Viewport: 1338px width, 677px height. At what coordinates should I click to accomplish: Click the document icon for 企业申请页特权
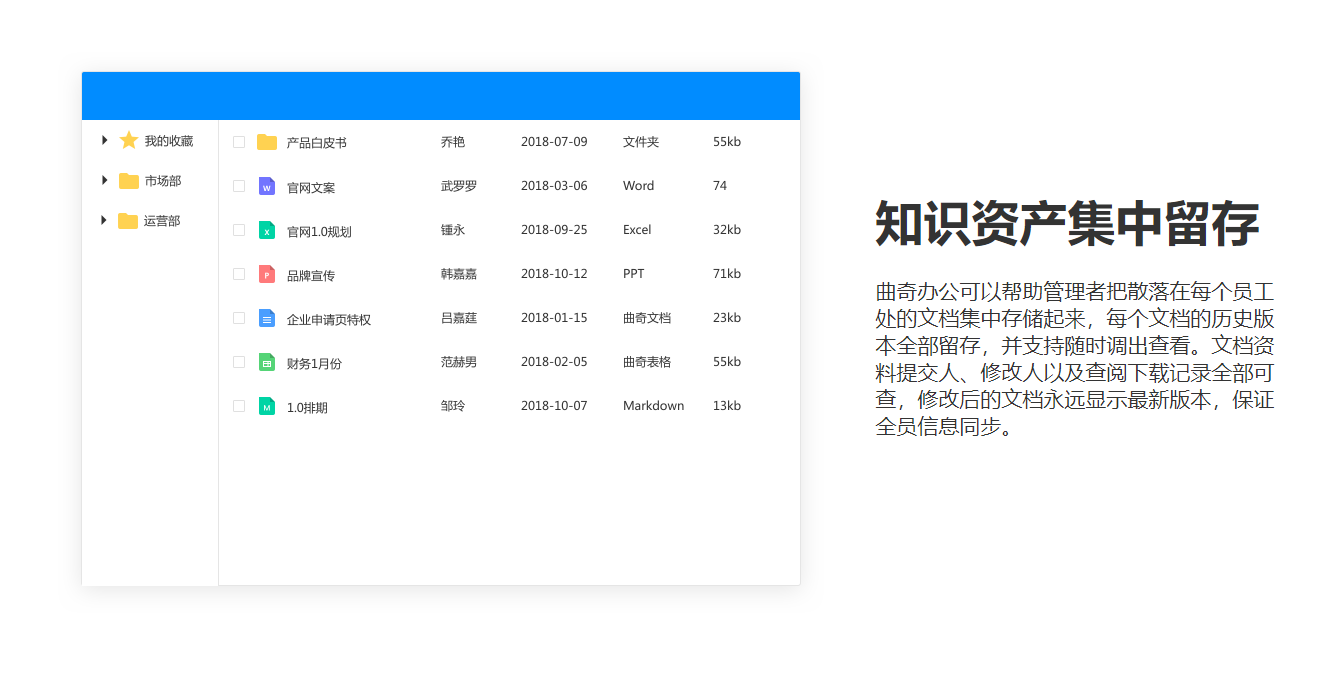click(x=267, y=318)
